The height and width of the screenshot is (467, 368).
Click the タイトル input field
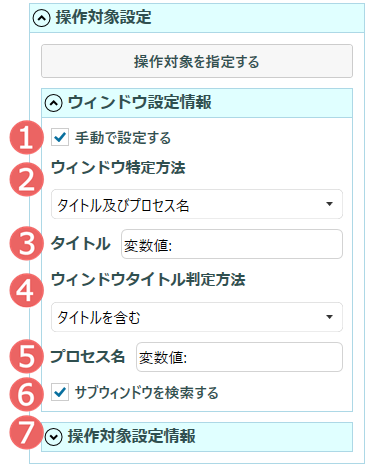point(232,244)
